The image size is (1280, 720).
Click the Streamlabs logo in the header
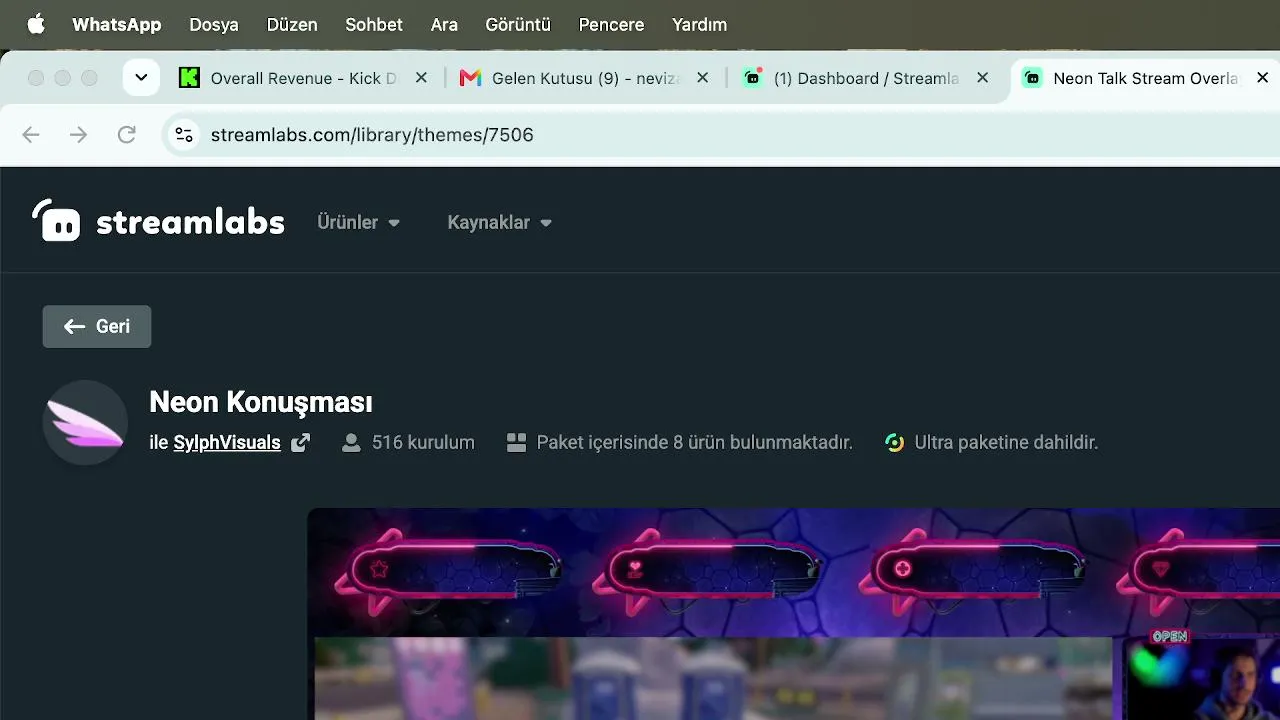pyautogui.click(x=158, y=221)
